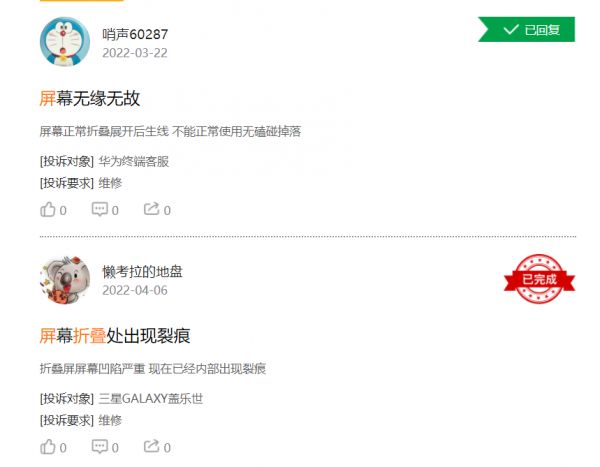600x467 pixels.
Task: Visit user profile 哨声60287
Action: pos(135,34)
